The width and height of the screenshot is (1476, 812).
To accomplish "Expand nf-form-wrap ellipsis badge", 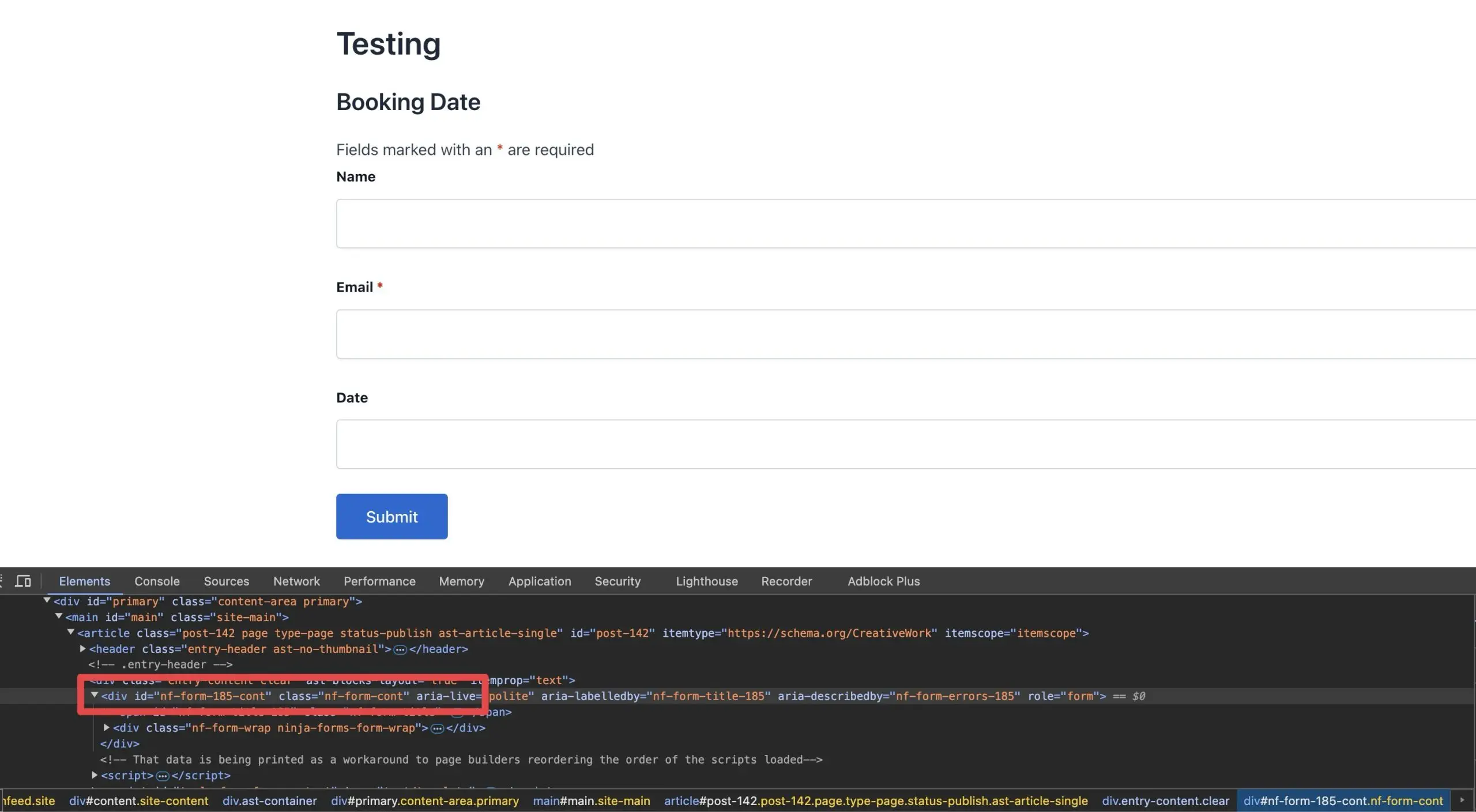I will coord(438,728).
